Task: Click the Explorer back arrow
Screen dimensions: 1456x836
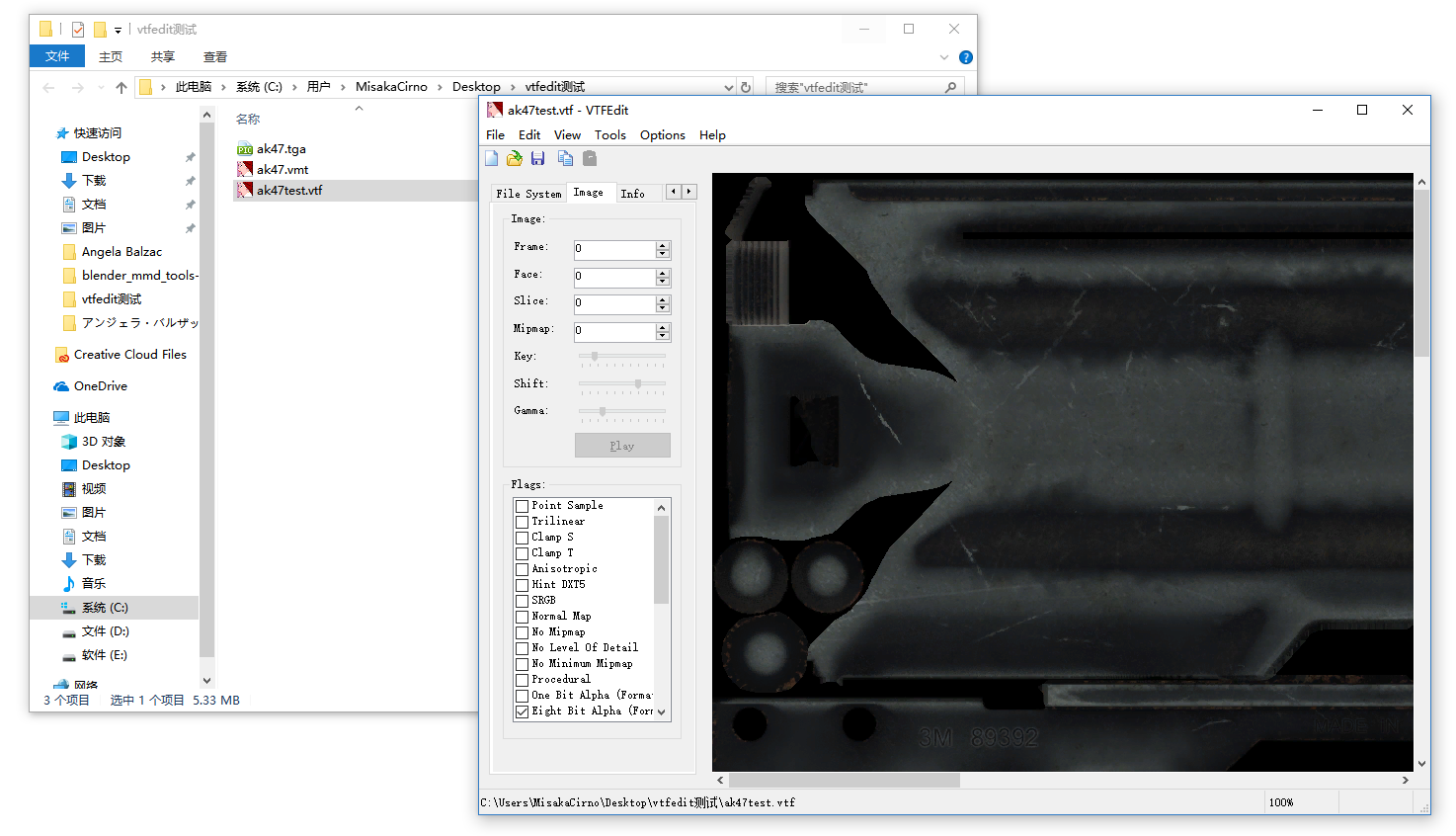Action: 48,87
